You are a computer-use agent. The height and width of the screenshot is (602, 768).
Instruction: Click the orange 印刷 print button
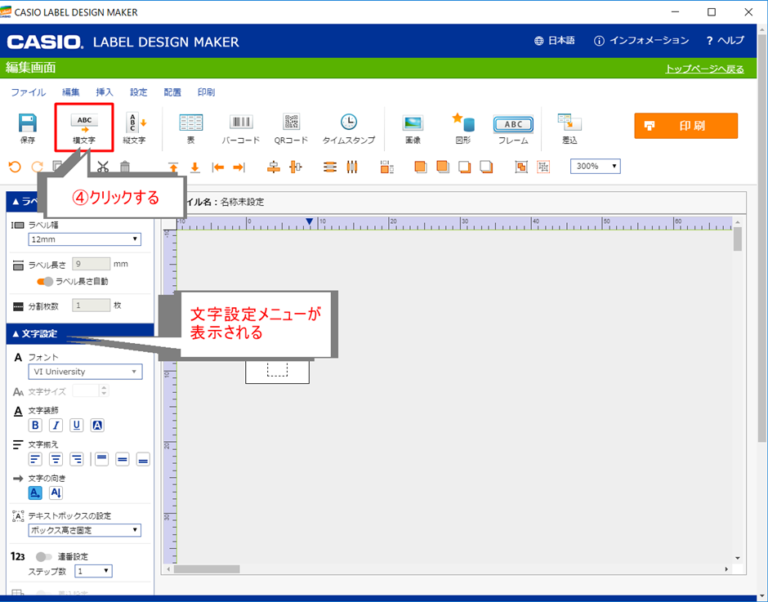pos(686,126)
